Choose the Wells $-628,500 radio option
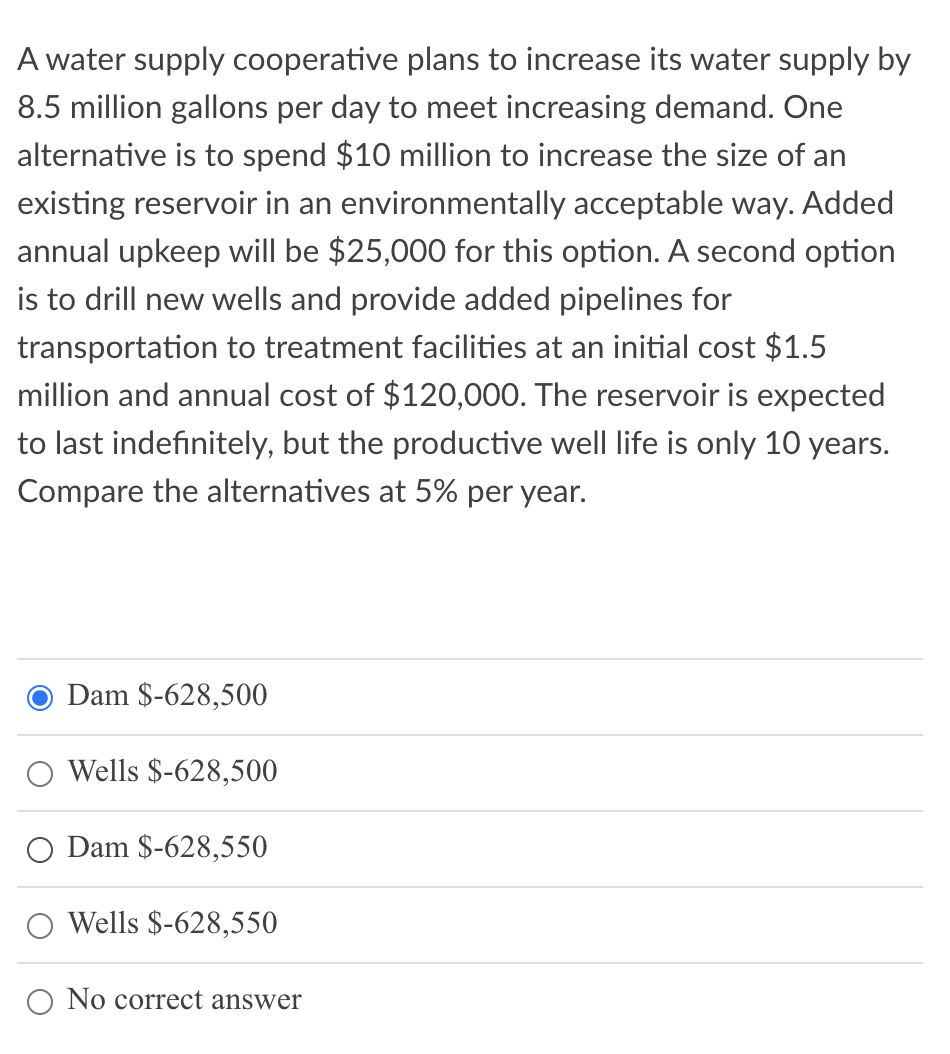Viewport: 950px width, 1054px height. click(x=40, y=774)
